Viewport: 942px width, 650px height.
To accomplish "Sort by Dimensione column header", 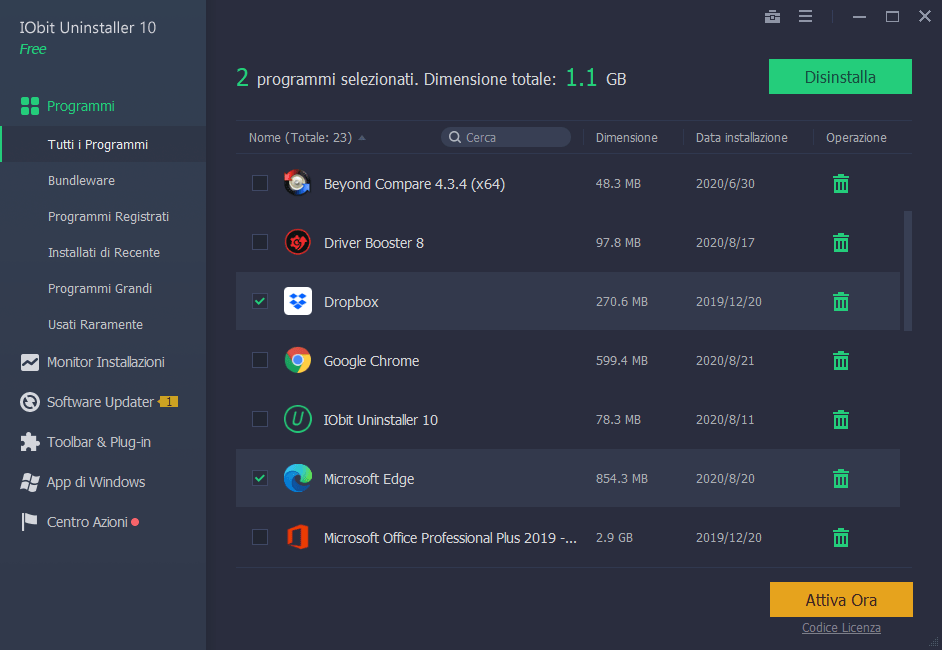I will point(627,138).
